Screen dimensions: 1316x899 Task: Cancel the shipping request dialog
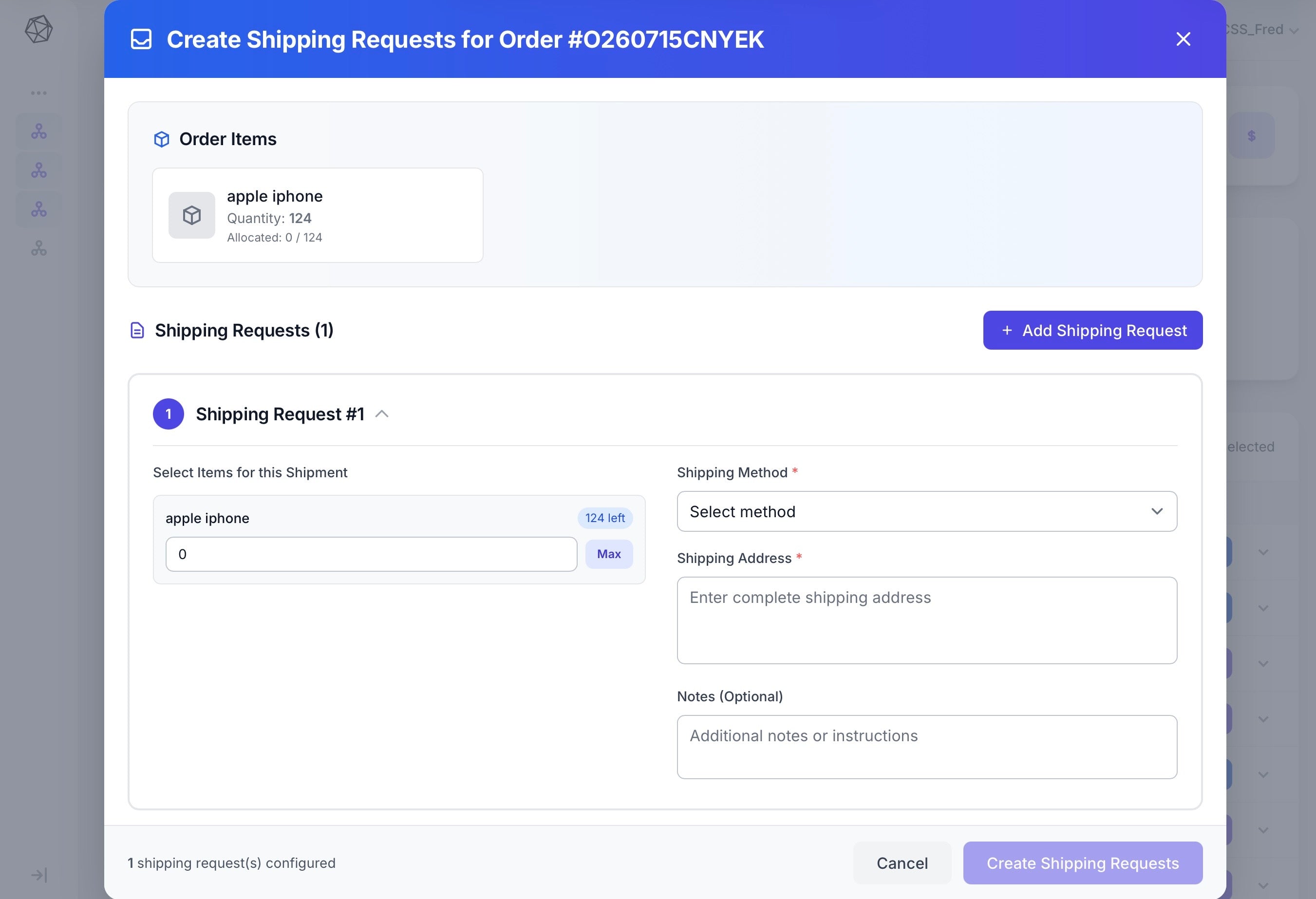902,863
